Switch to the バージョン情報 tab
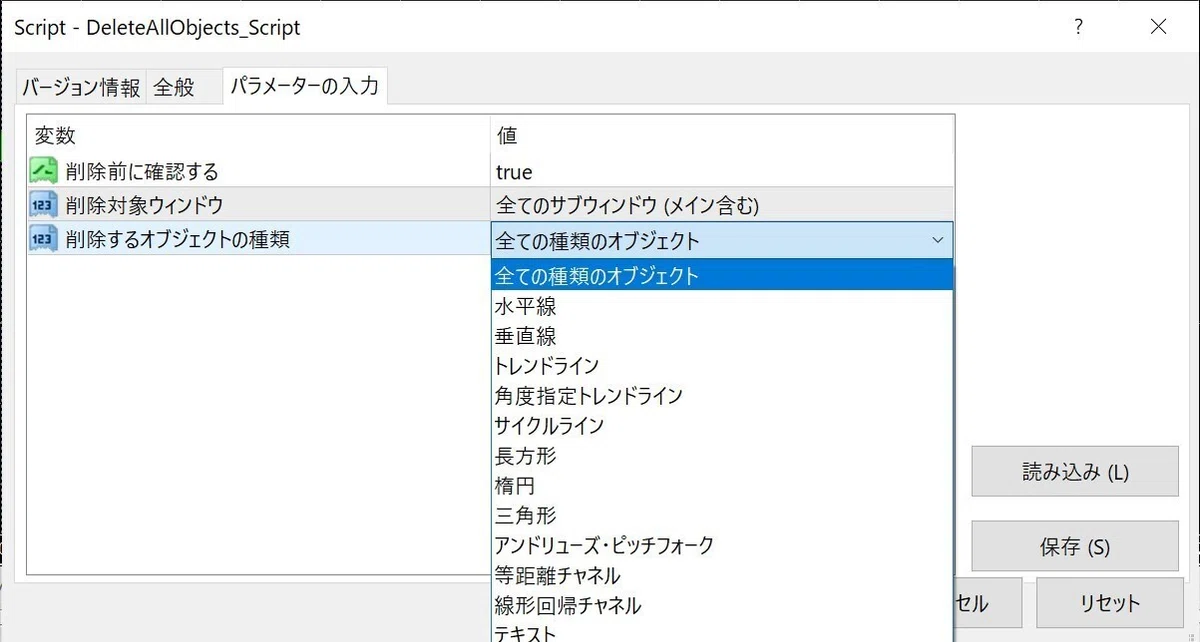 point(81,87)
